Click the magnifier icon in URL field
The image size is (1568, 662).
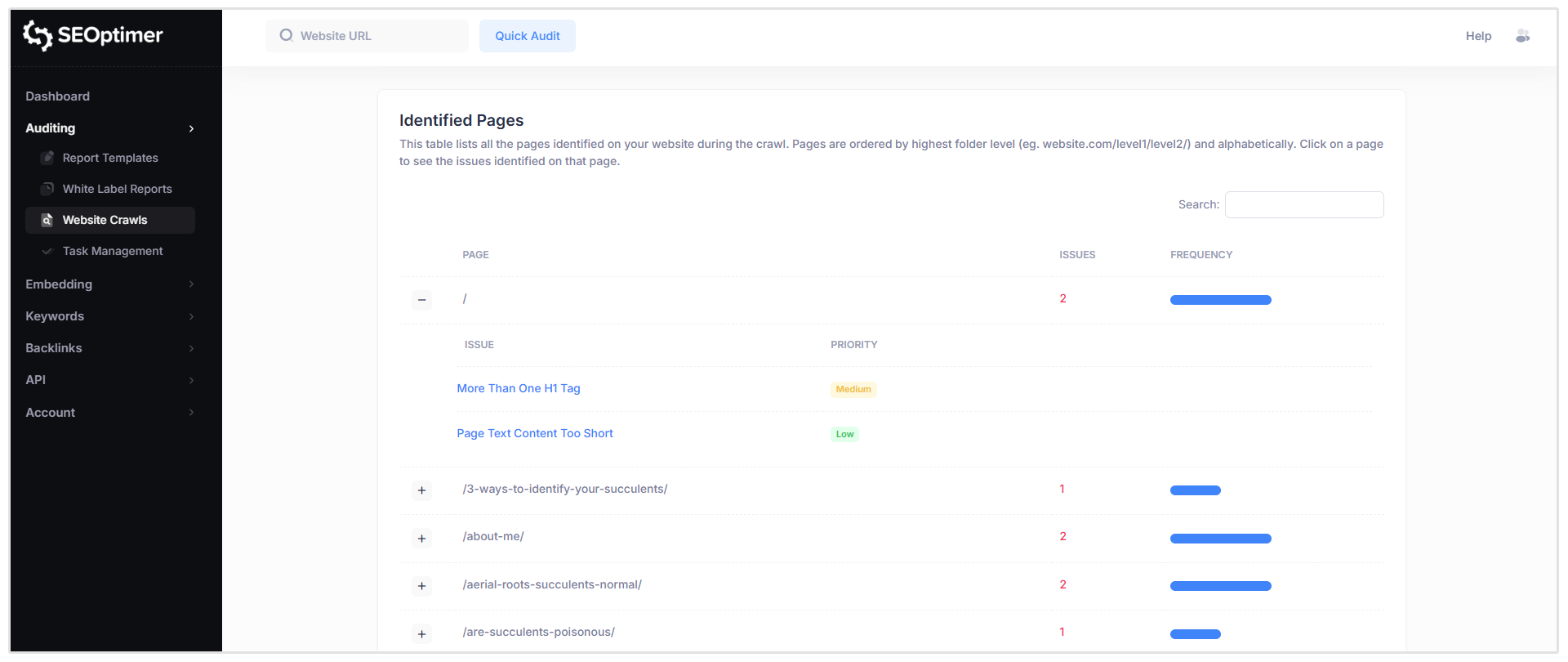[x=286, y=36]
